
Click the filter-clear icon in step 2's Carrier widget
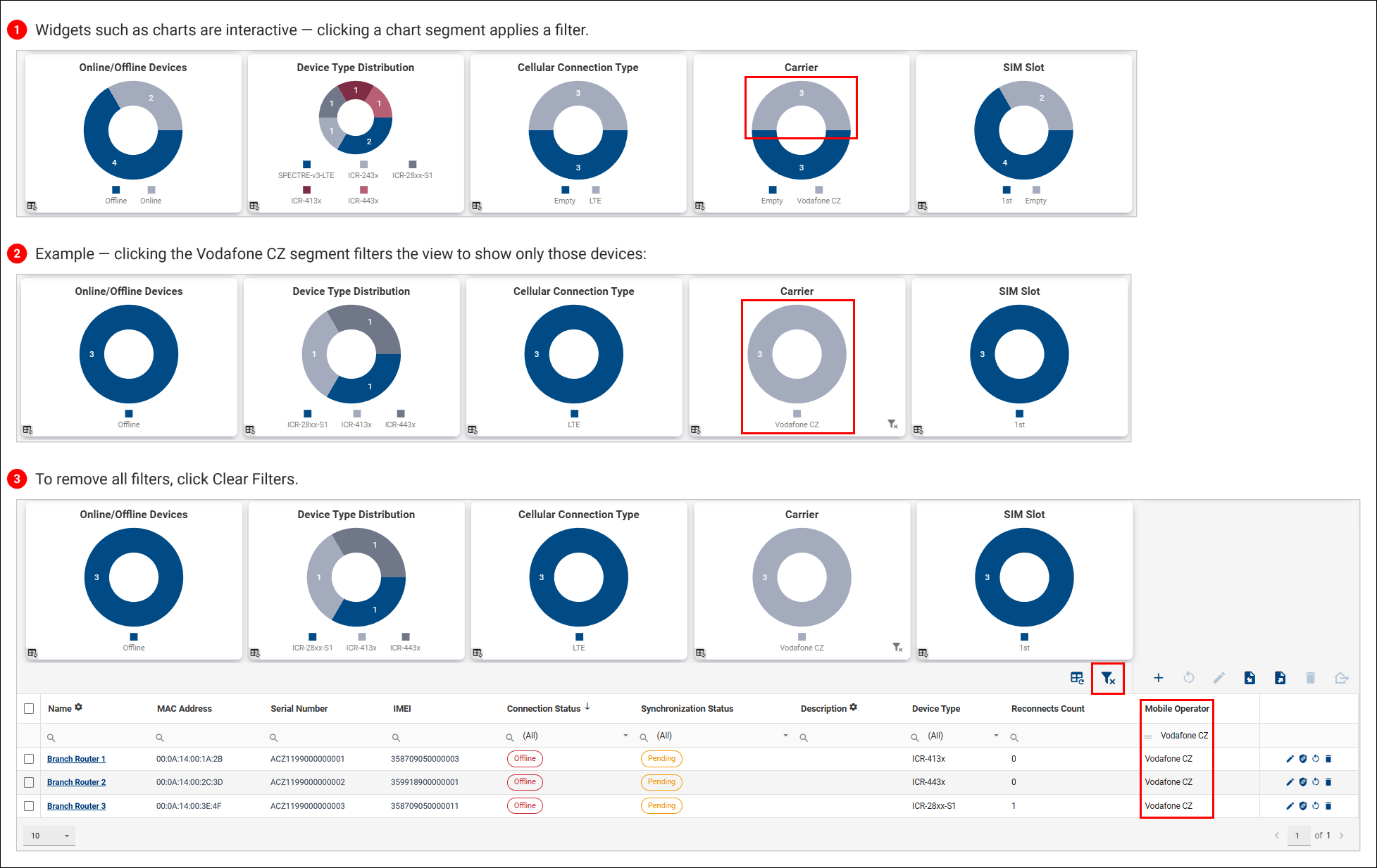pos(892,424)
